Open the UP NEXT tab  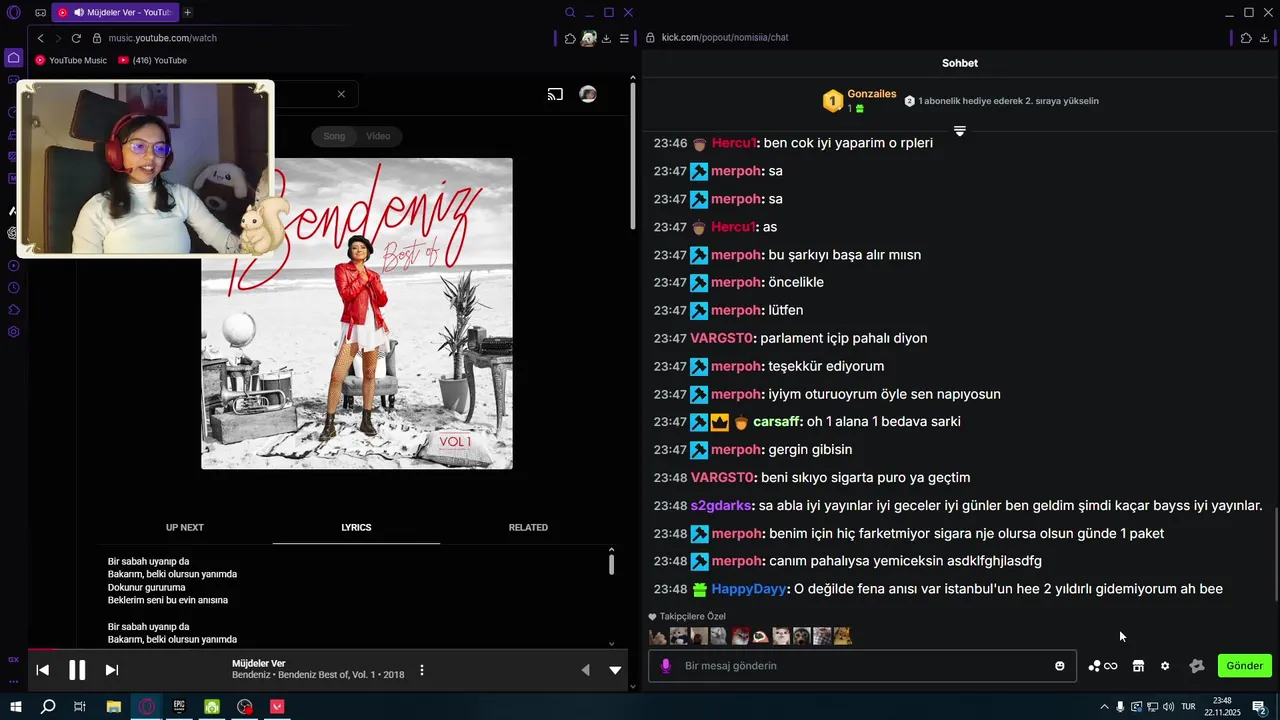click(x=185, y=527)
